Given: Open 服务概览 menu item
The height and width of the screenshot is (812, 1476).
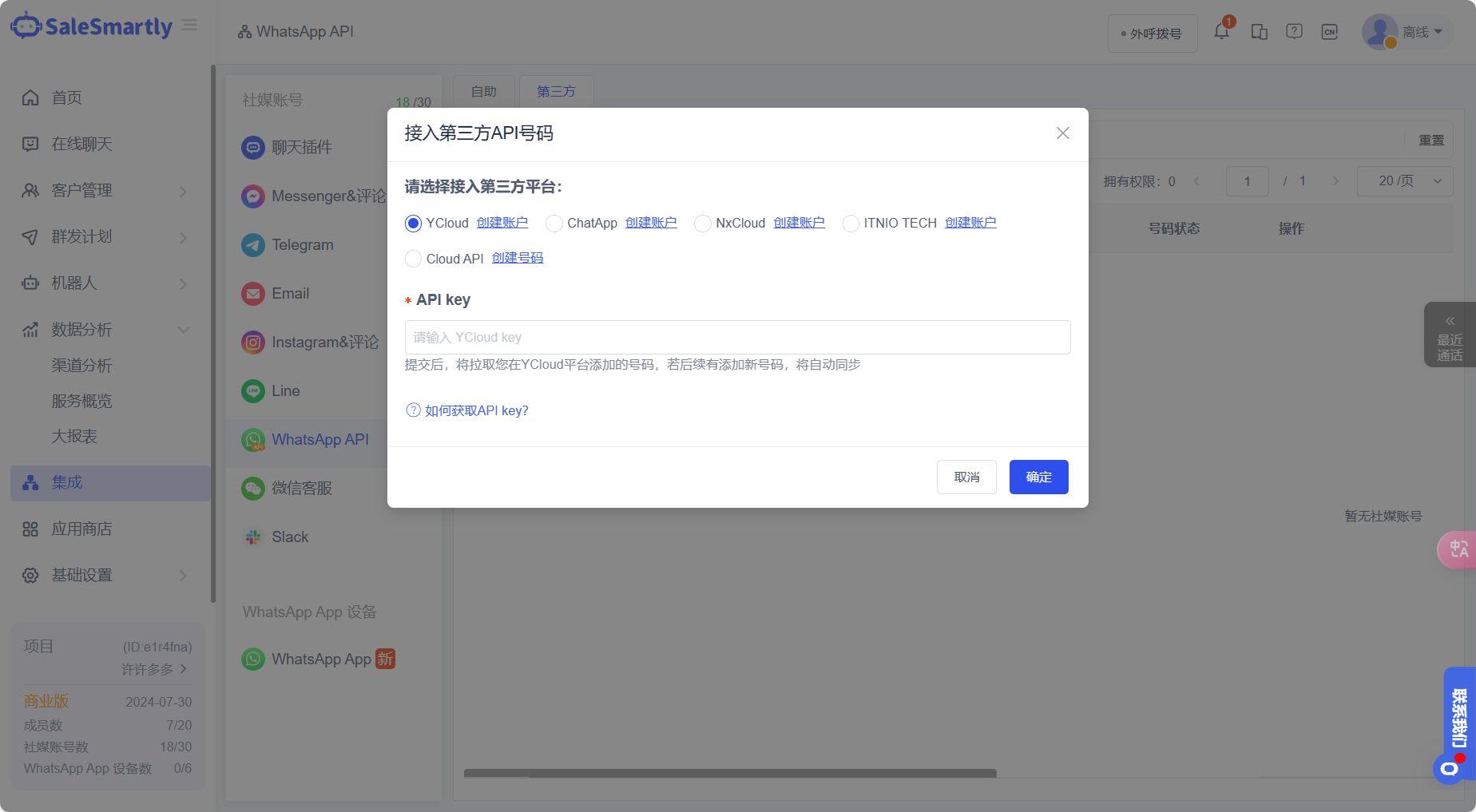Looking at the screenshot, I should [x=81, y=401].
